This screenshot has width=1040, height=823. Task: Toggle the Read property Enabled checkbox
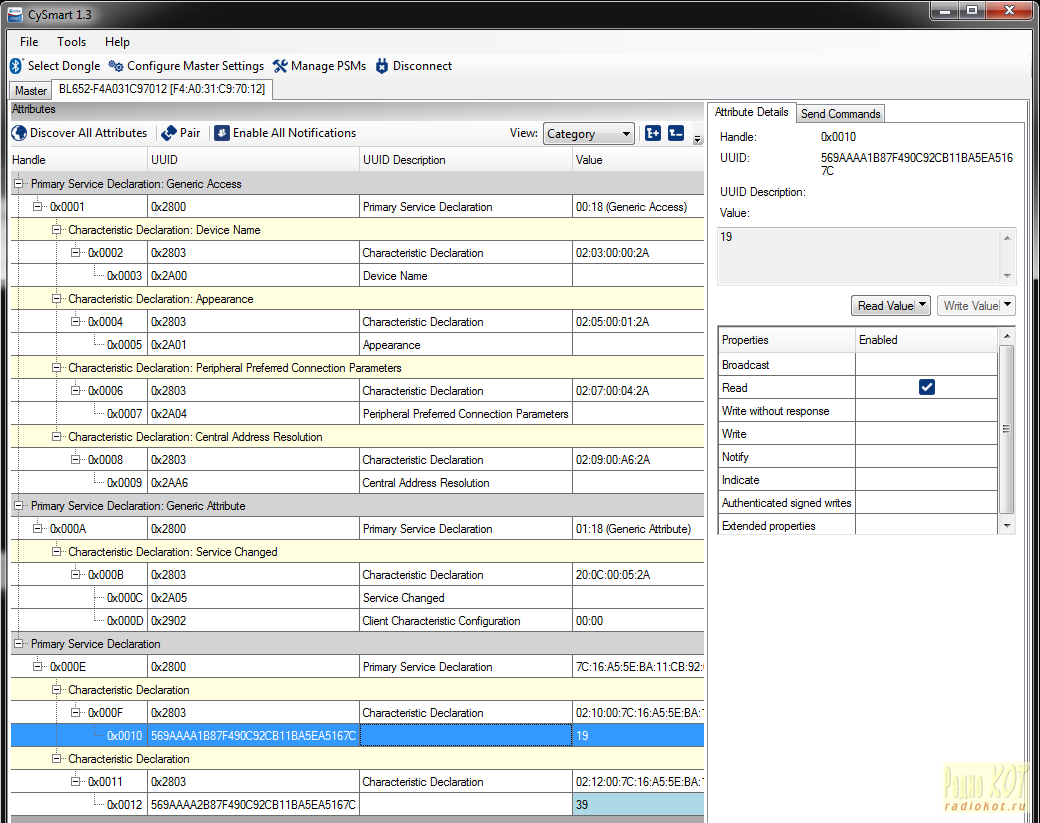(927, 387)
